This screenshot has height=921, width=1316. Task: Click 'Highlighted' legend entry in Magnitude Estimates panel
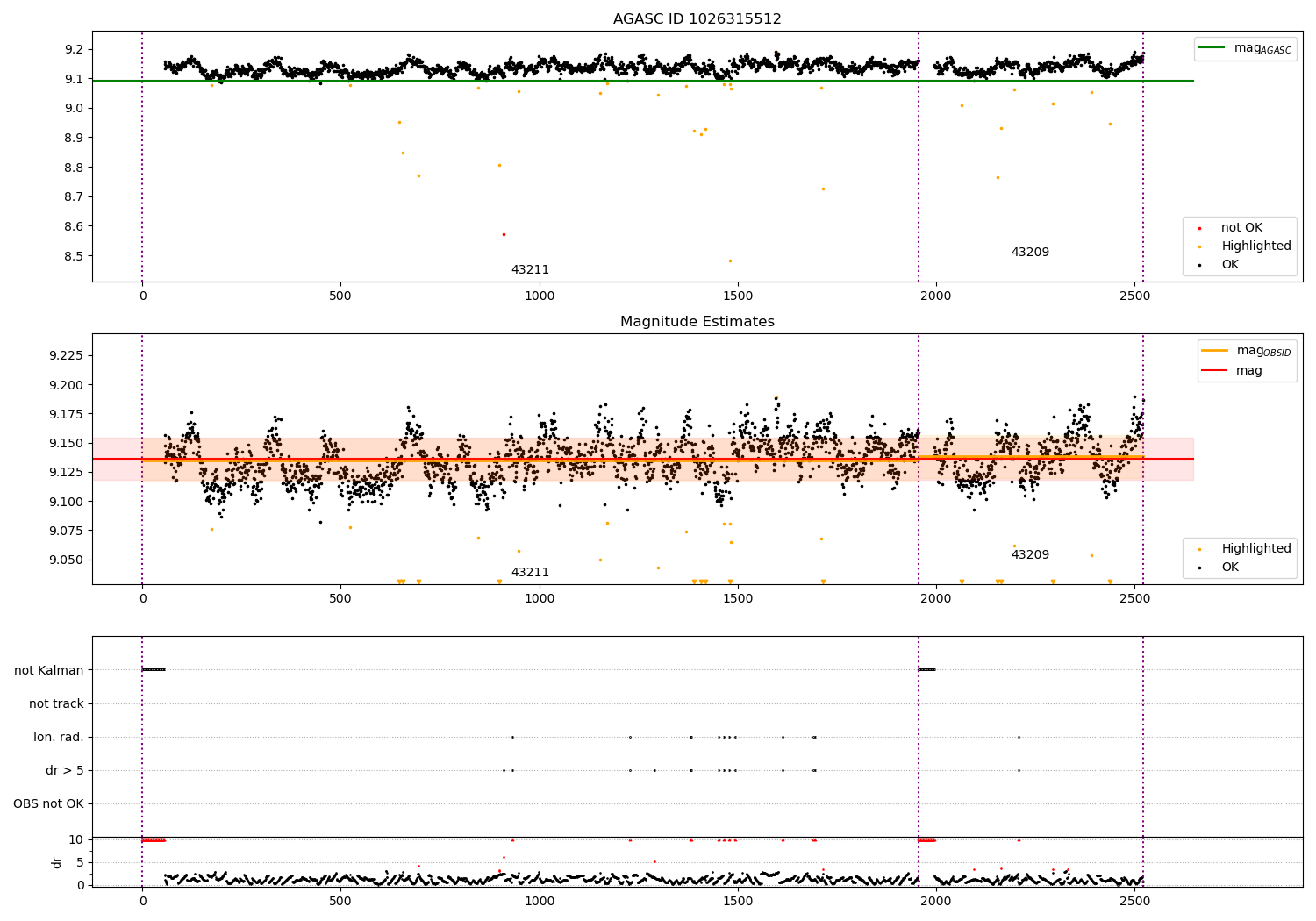tap(1256, 548)
